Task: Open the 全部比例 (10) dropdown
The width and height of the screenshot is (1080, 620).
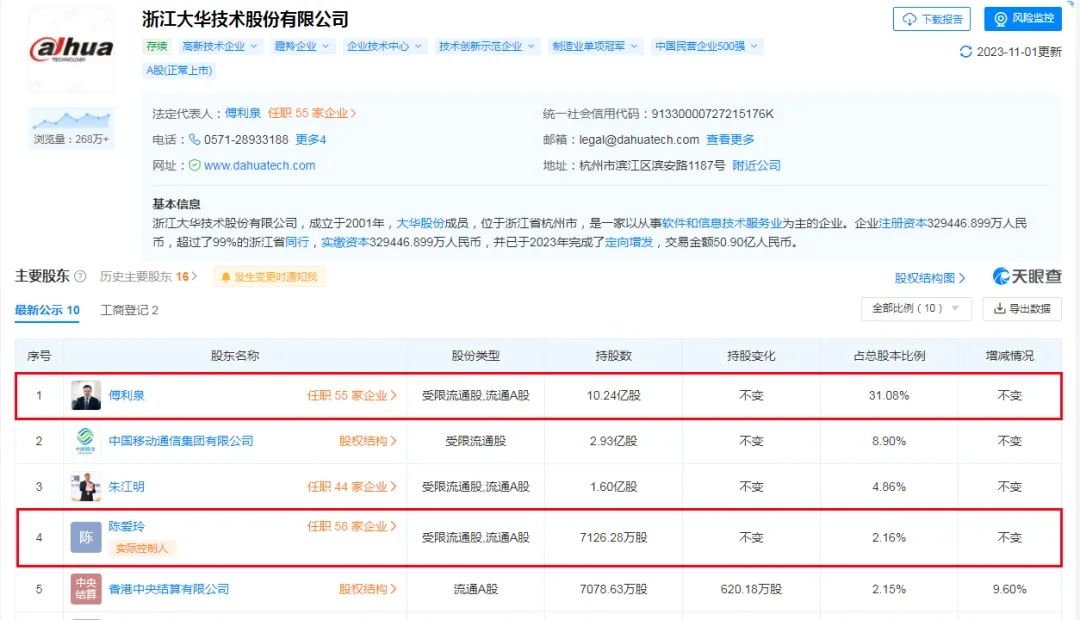Action: click(x=916, y=309)
